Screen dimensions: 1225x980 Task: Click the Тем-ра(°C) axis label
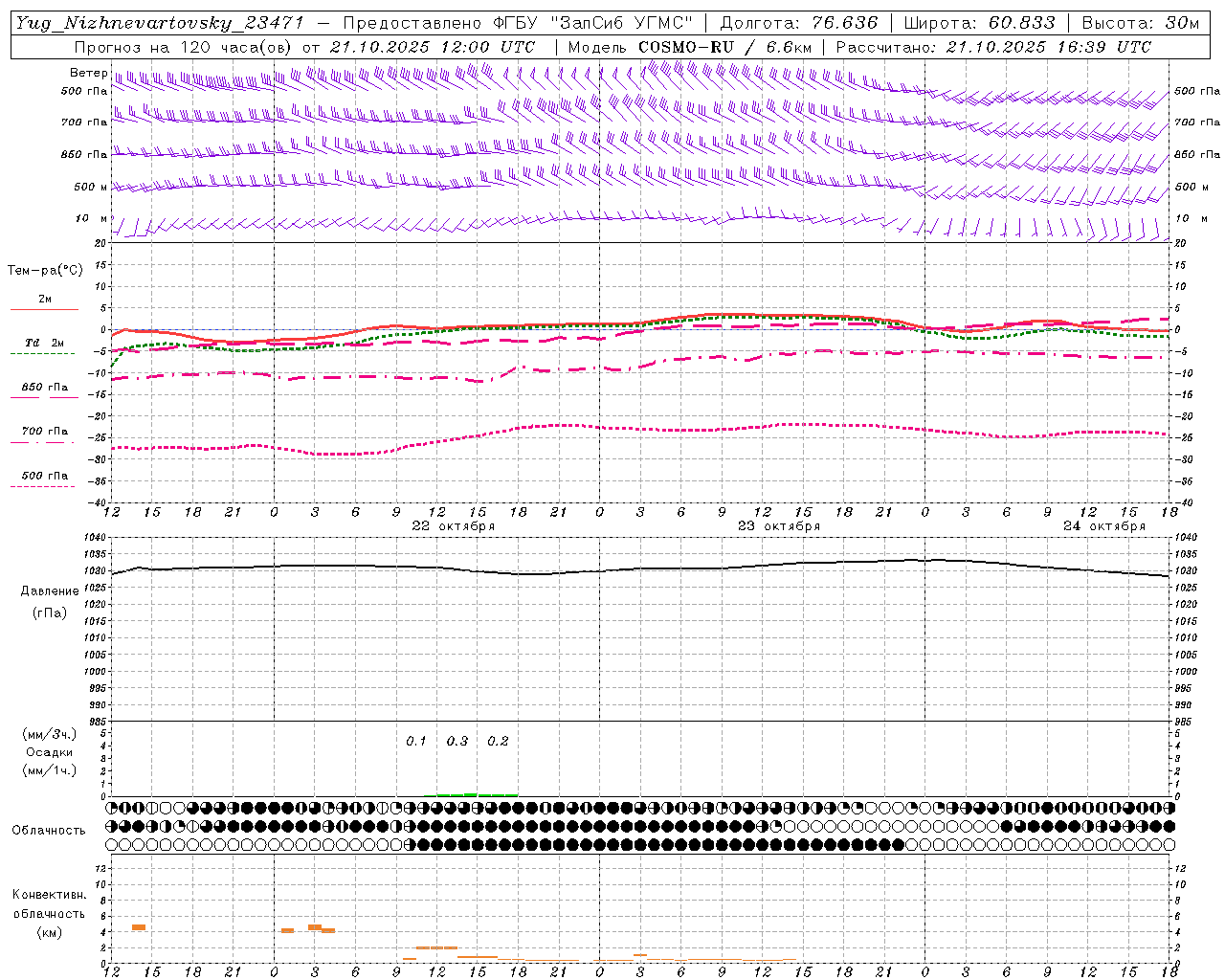45,271
